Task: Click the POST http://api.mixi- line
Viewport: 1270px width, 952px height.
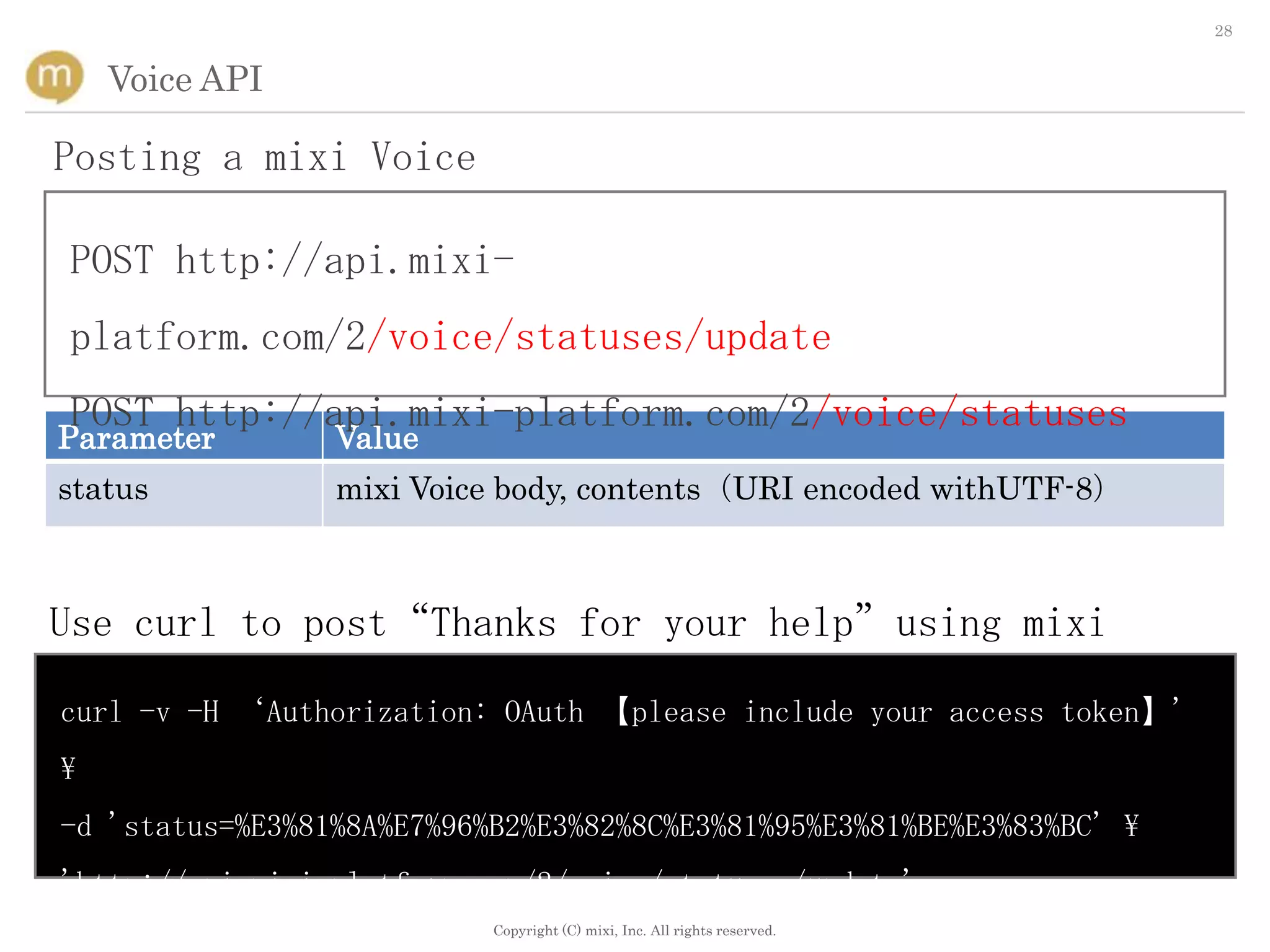Action: click(291, 260)
